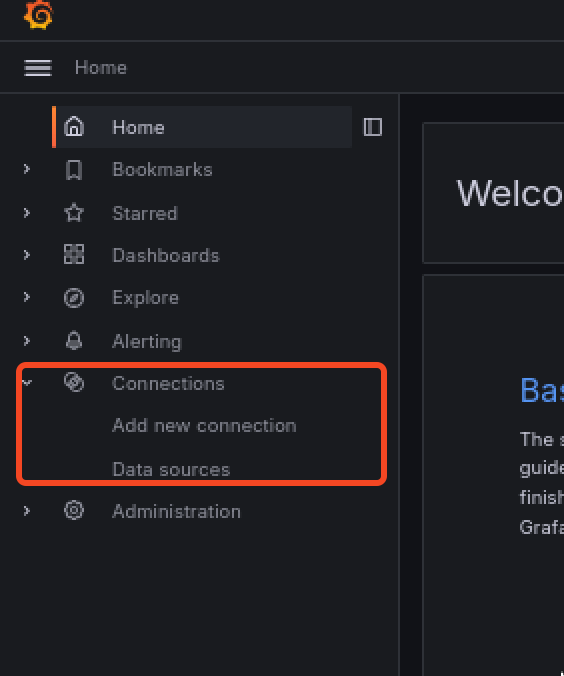Expand the Administration section chevron
564x676 pixels.
coord(27,511)
